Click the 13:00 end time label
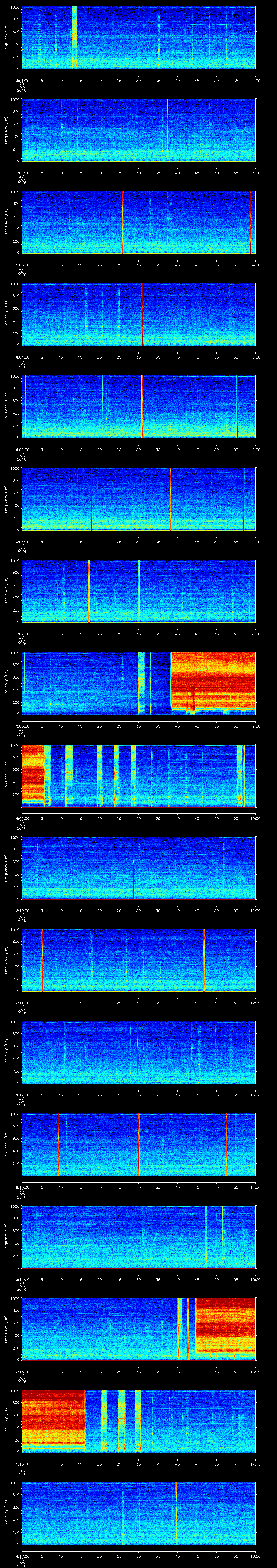 coord(256,1095)
